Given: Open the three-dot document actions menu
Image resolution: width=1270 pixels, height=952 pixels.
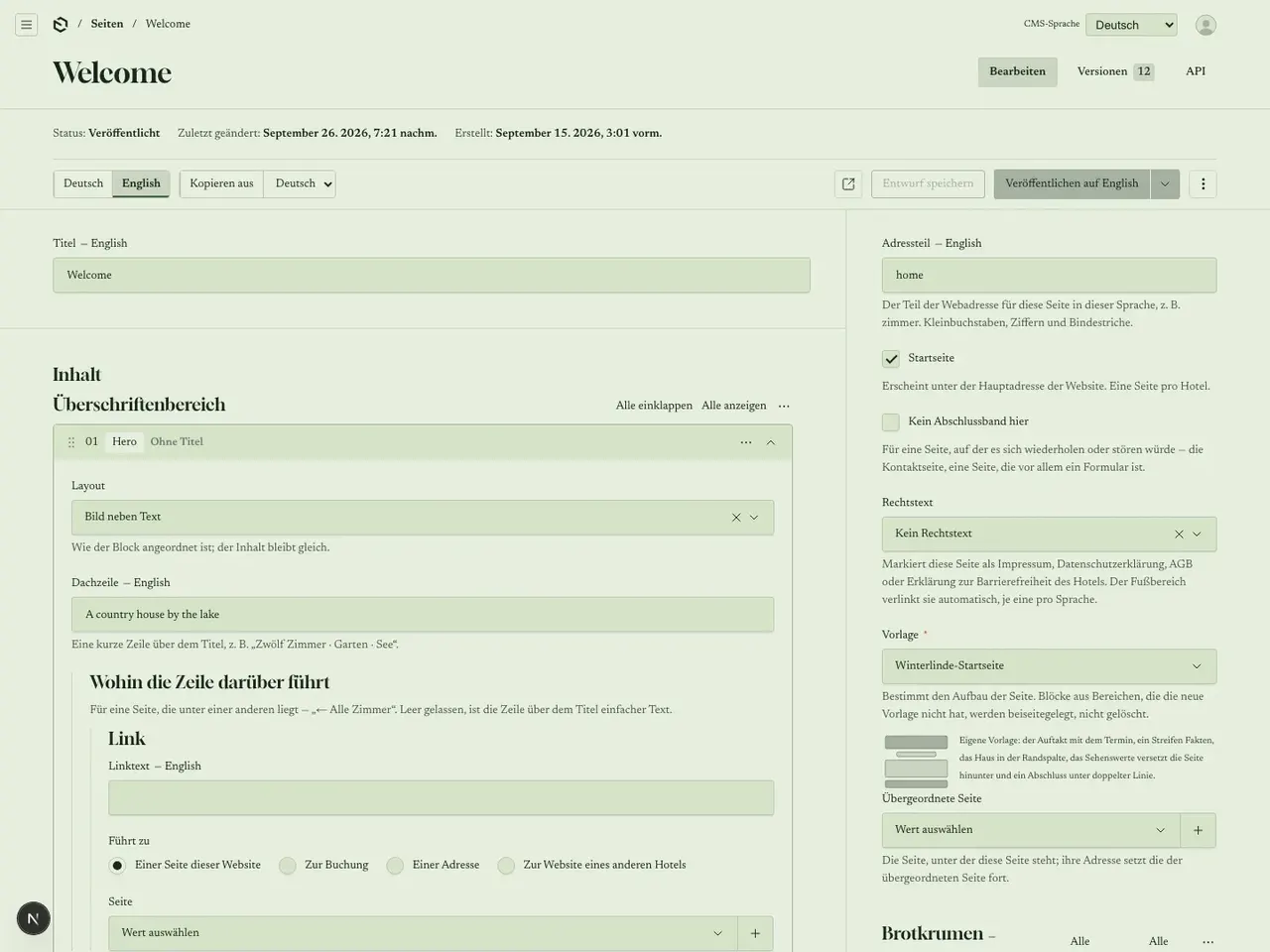Looking at the screenshot, I should [1203, 183].
